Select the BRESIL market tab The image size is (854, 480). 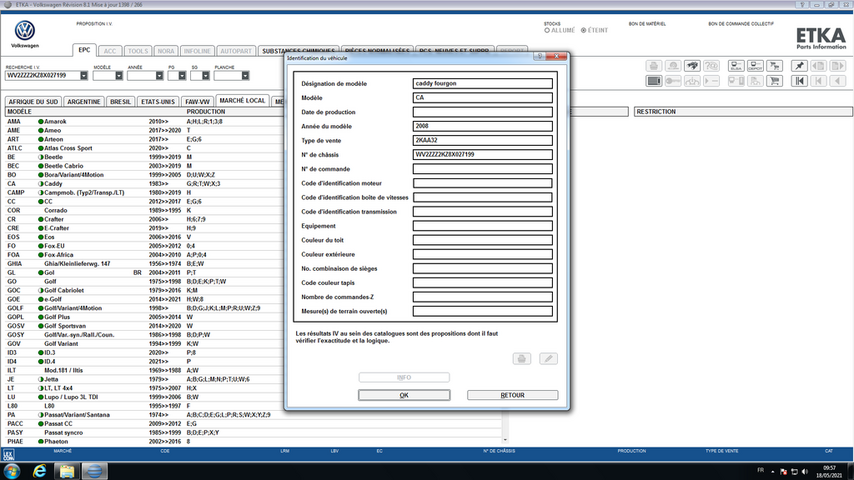coord(120,102)
